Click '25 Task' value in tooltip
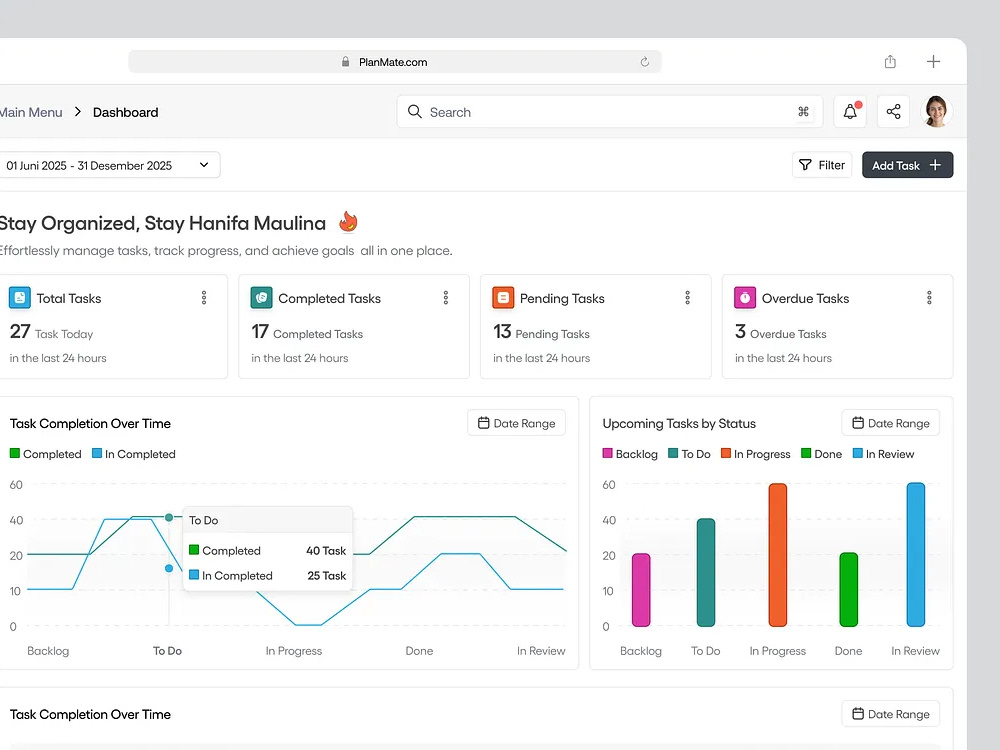The image size is (1000, 750). (x=327, y=575)
